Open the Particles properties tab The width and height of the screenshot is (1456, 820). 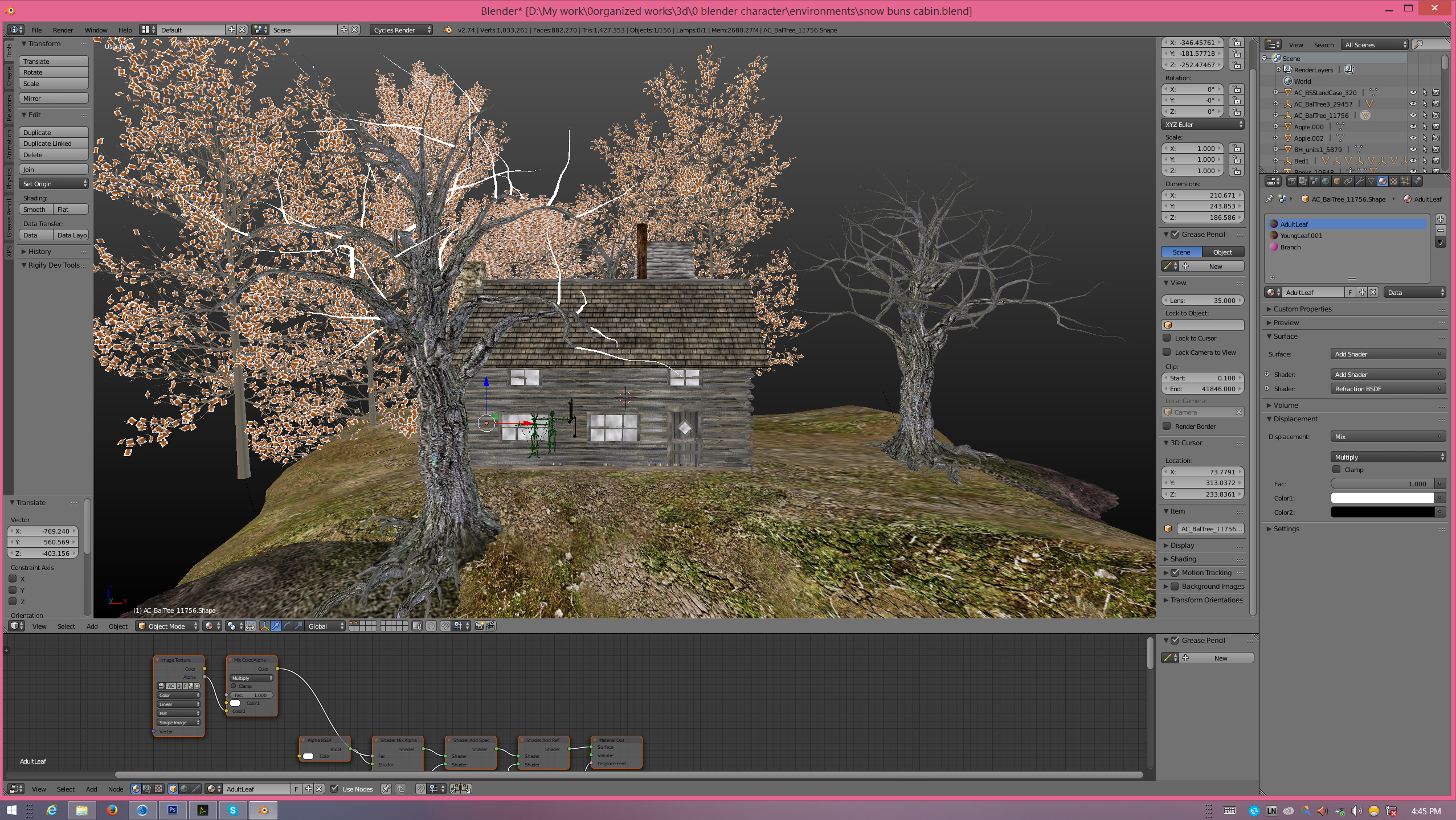1405,181
